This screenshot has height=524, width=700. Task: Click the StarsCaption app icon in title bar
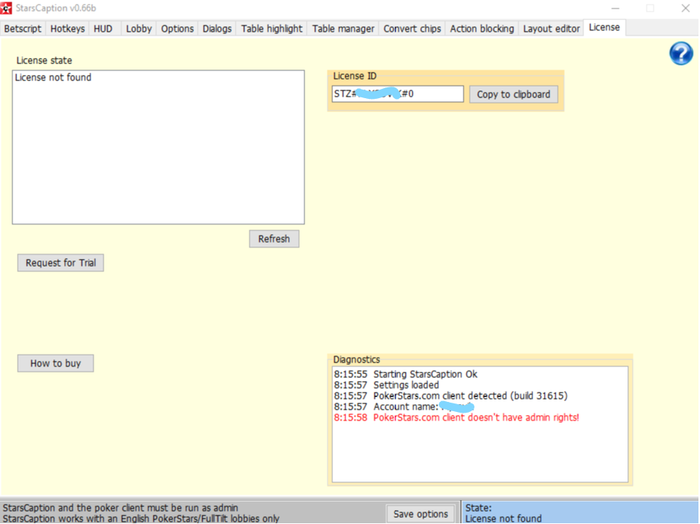click(x=6, y=8)
